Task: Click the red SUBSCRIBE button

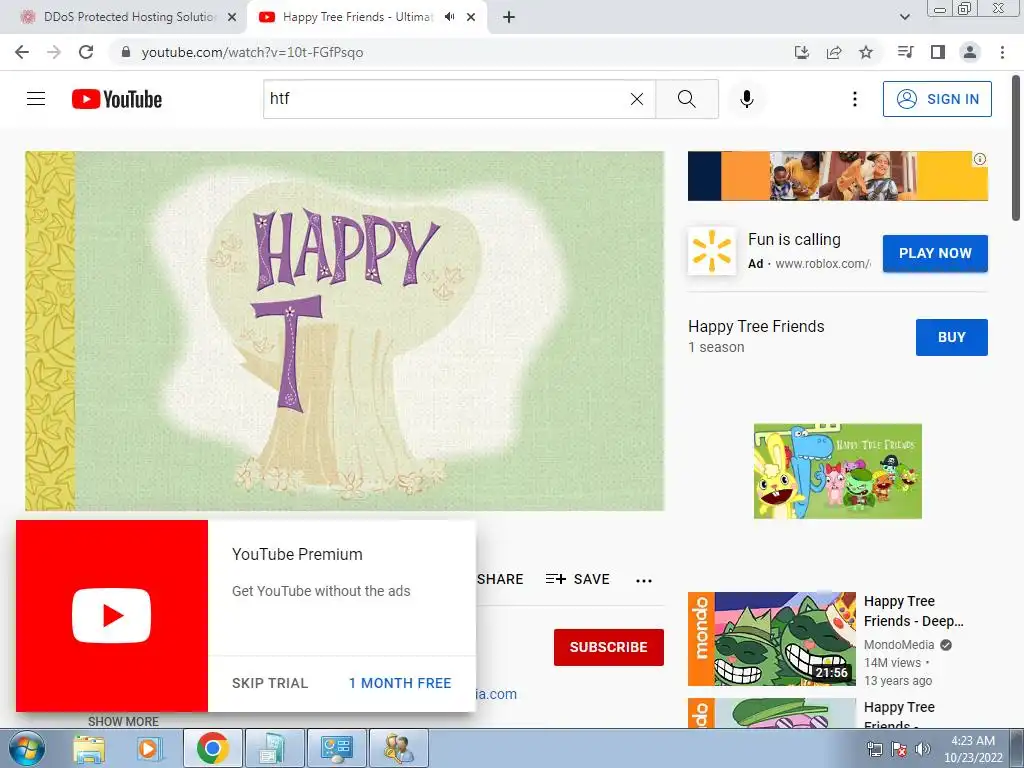Action: pyautogui.click(x=609, y=647)
